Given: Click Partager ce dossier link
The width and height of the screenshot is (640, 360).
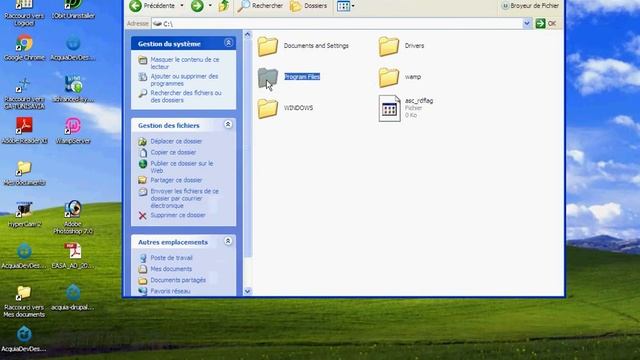Looking at the screenshot, I should pos(176,180).
